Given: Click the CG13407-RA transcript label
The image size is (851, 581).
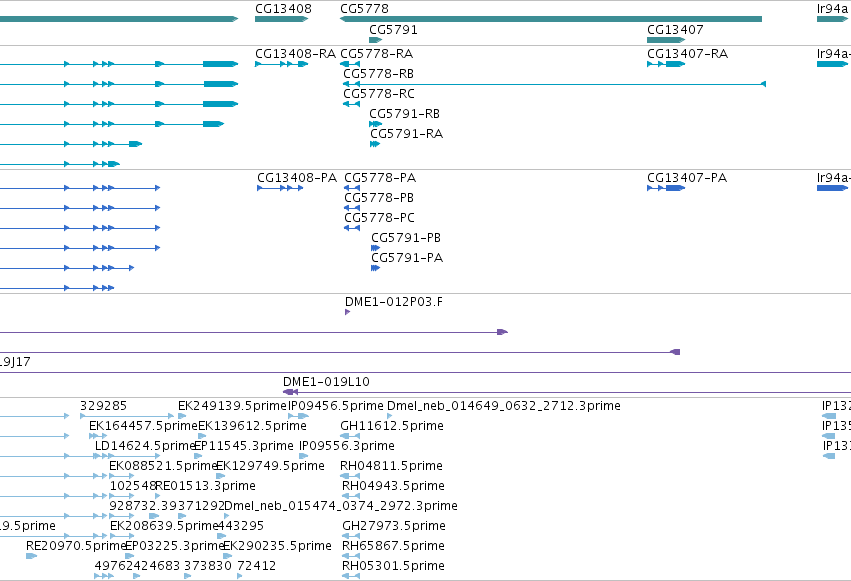Looking at the screenshot, I should pos(687,54).
